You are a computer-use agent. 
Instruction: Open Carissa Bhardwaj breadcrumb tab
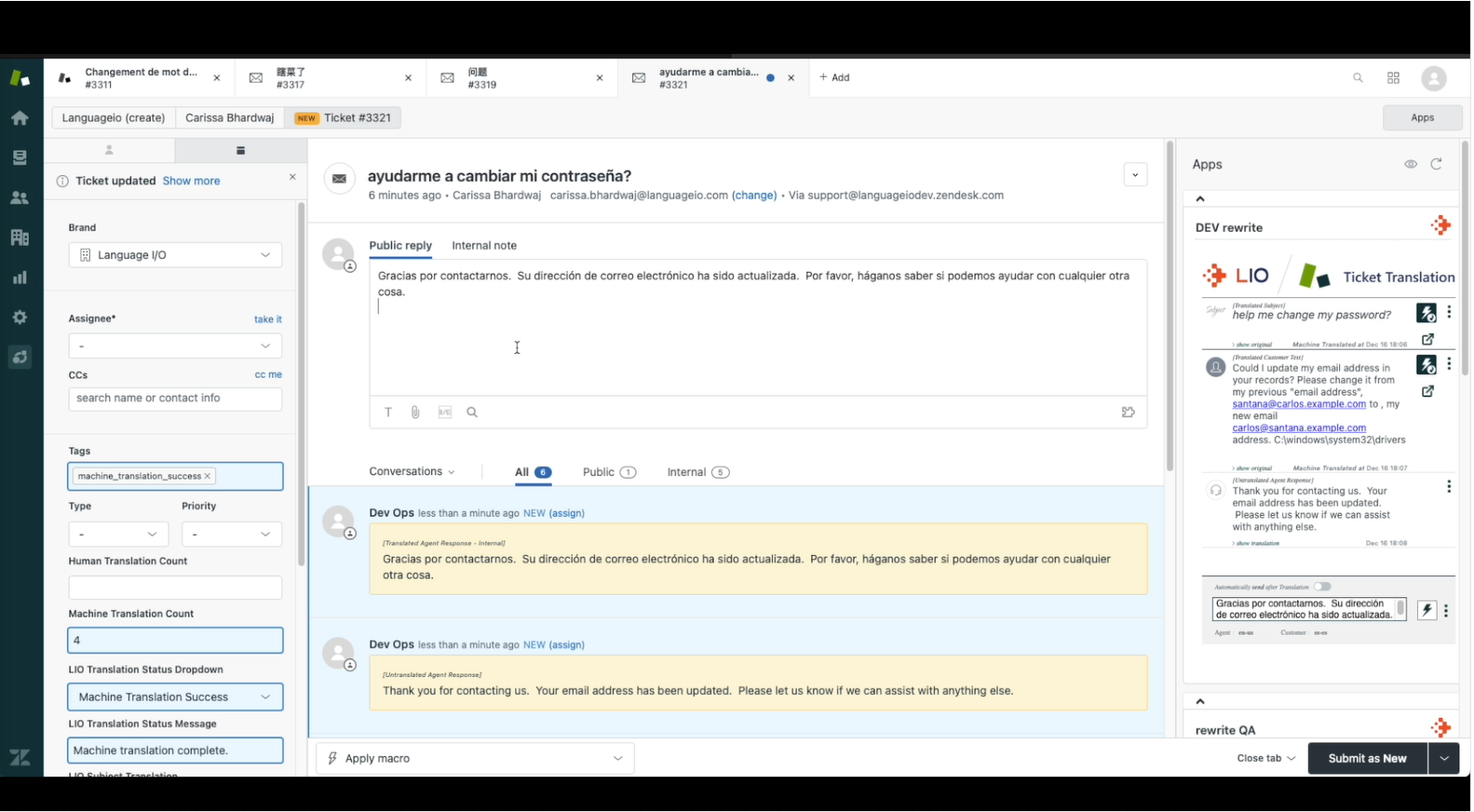230,117
